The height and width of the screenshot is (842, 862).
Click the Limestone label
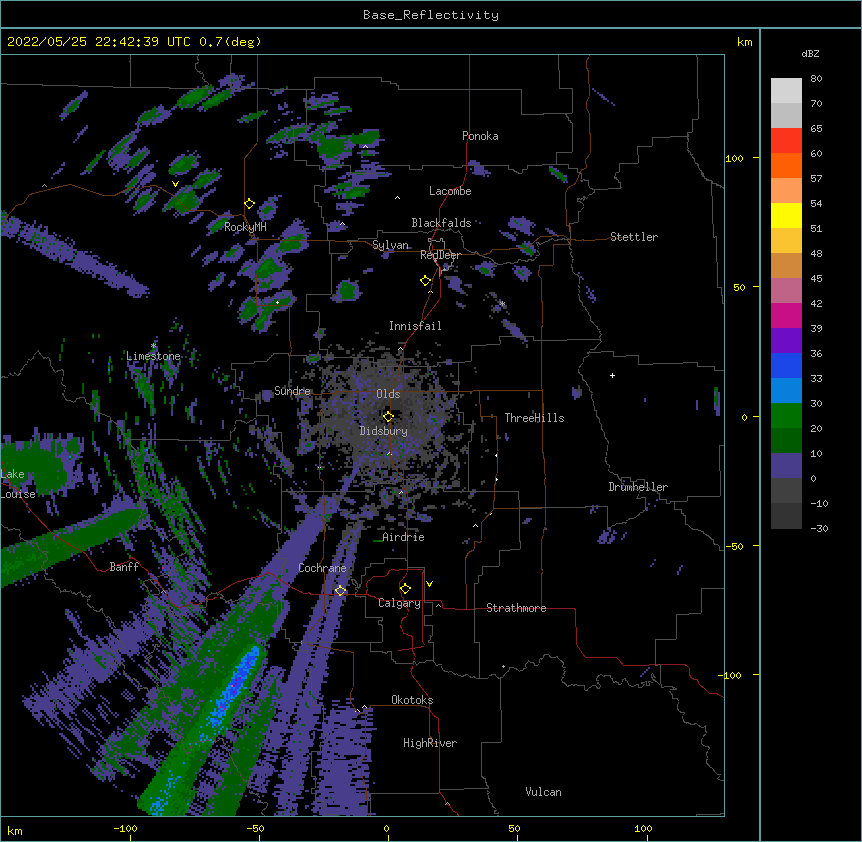click(153, 356)
